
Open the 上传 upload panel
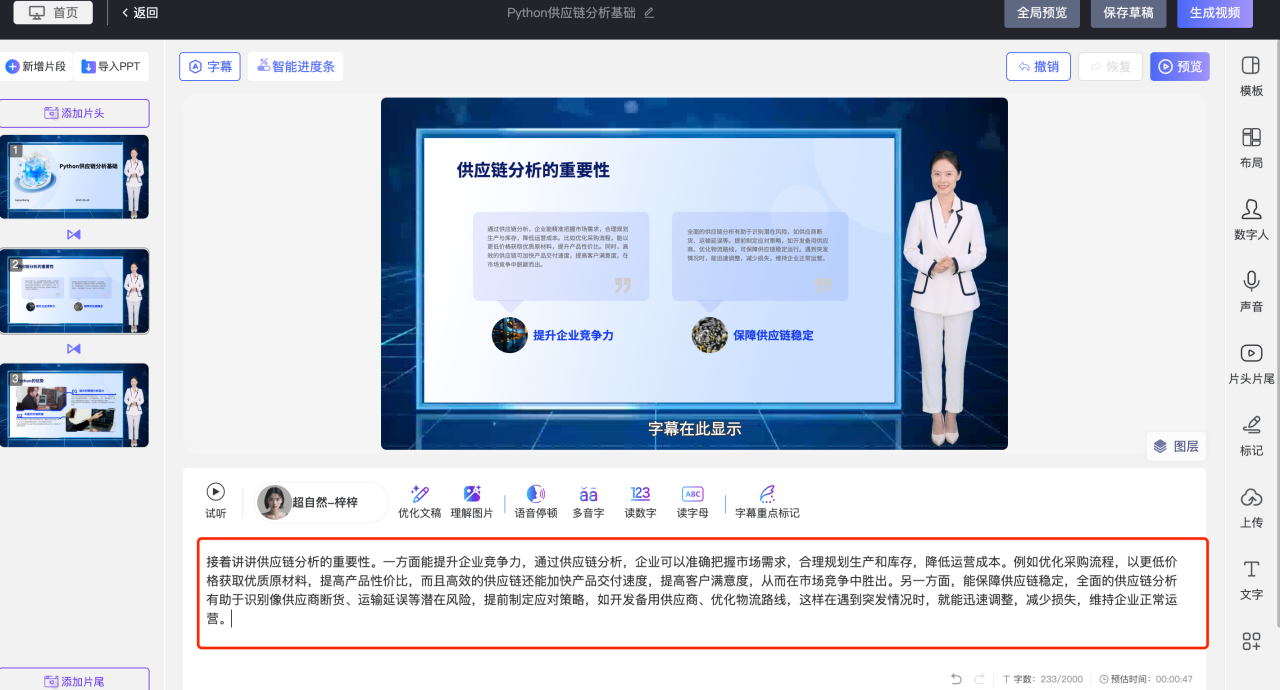1251,497
